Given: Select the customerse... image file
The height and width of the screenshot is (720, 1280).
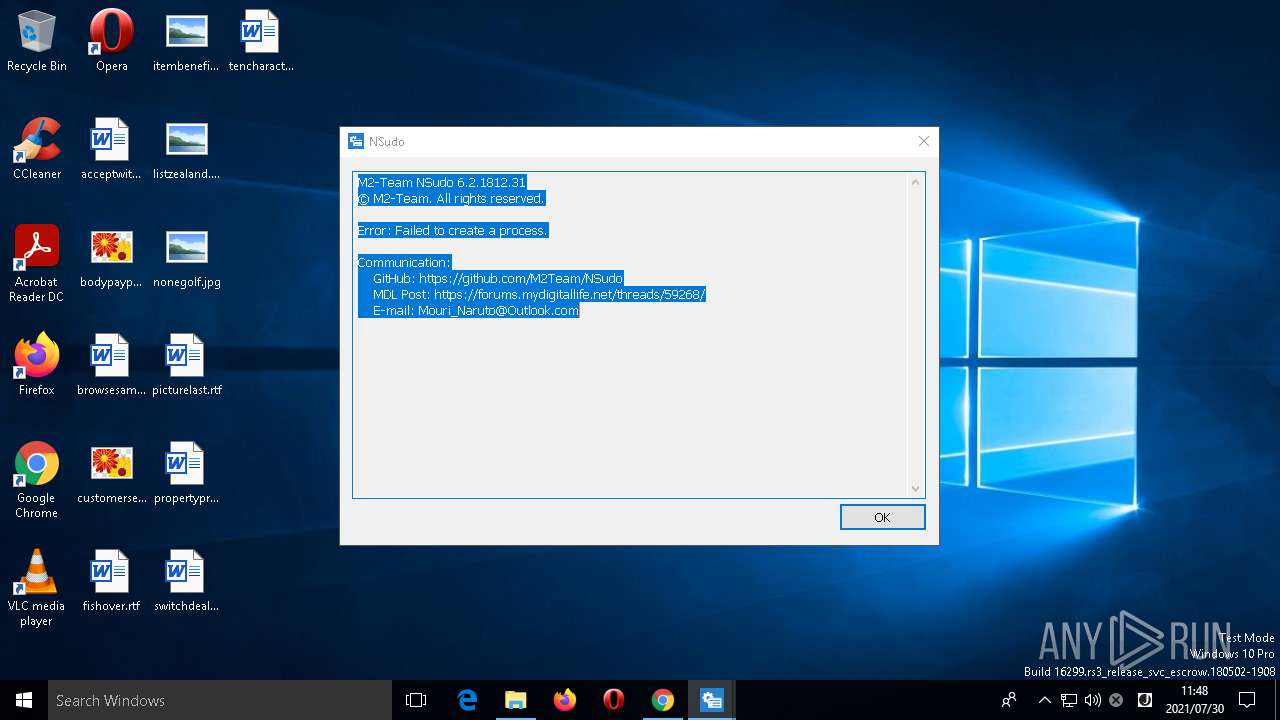Looking at the screenshot, I should 111,474.
